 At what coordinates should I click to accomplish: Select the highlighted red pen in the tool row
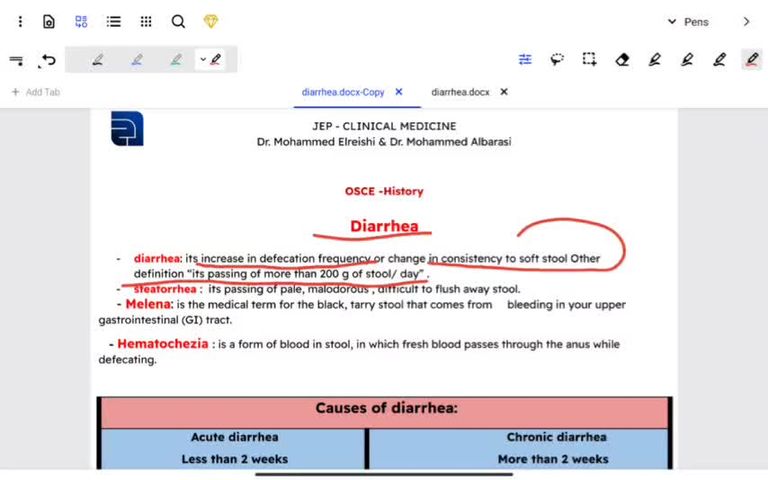(752, 60)
